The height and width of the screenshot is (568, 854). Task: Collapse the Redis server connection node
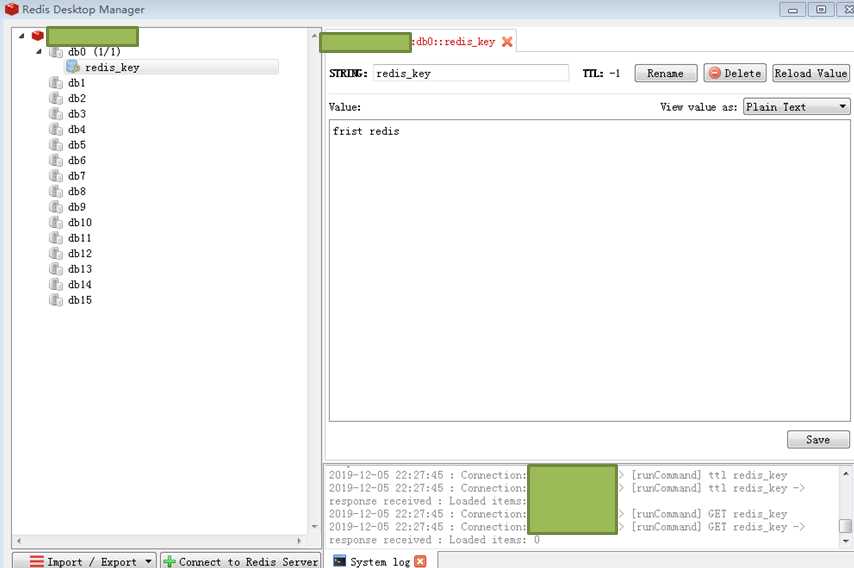point(21,36)
